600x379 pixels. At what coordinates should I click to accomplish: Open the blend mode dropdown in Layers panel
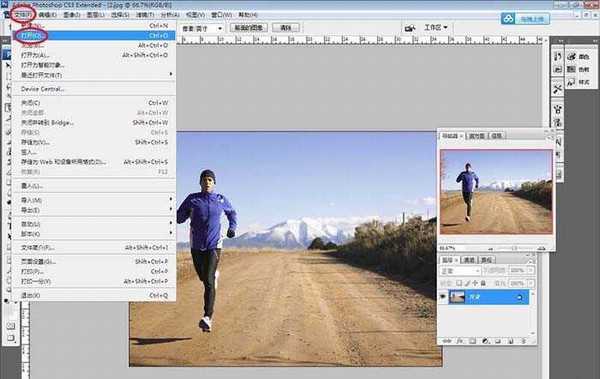click(460, 271)
